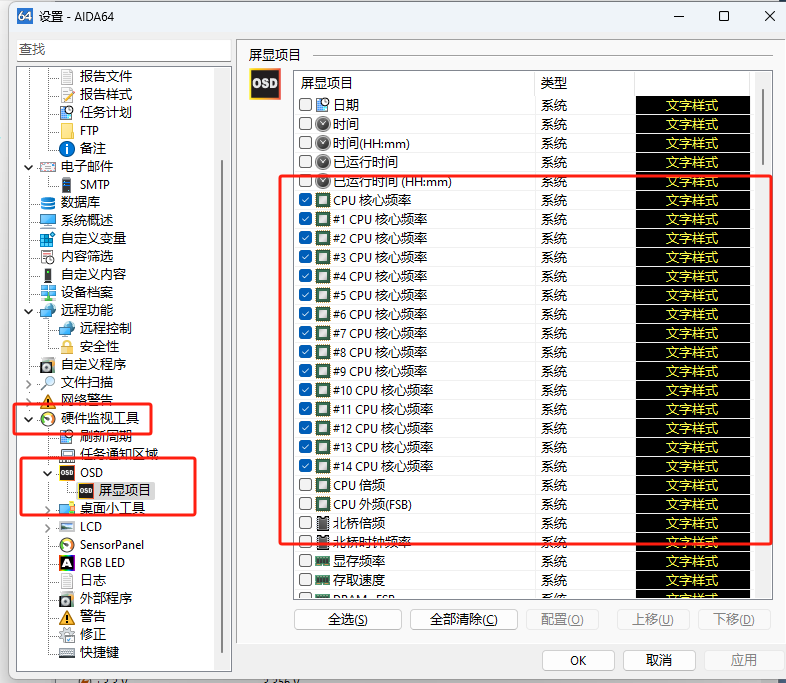Viewport: 786px width, 683px height.
Task: Select the 日志 page icon
Action: click(67, 580)
